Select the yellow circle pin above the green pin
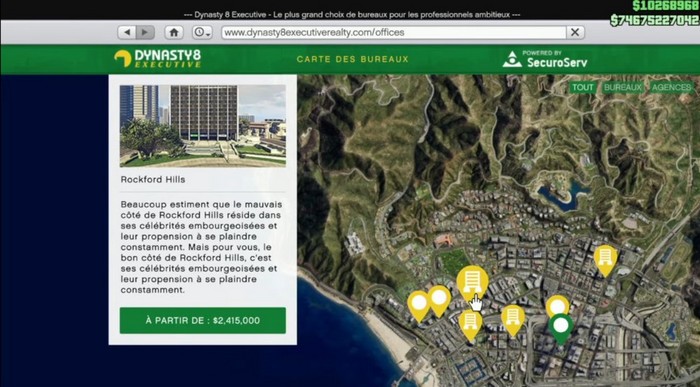 pos(558,305)
